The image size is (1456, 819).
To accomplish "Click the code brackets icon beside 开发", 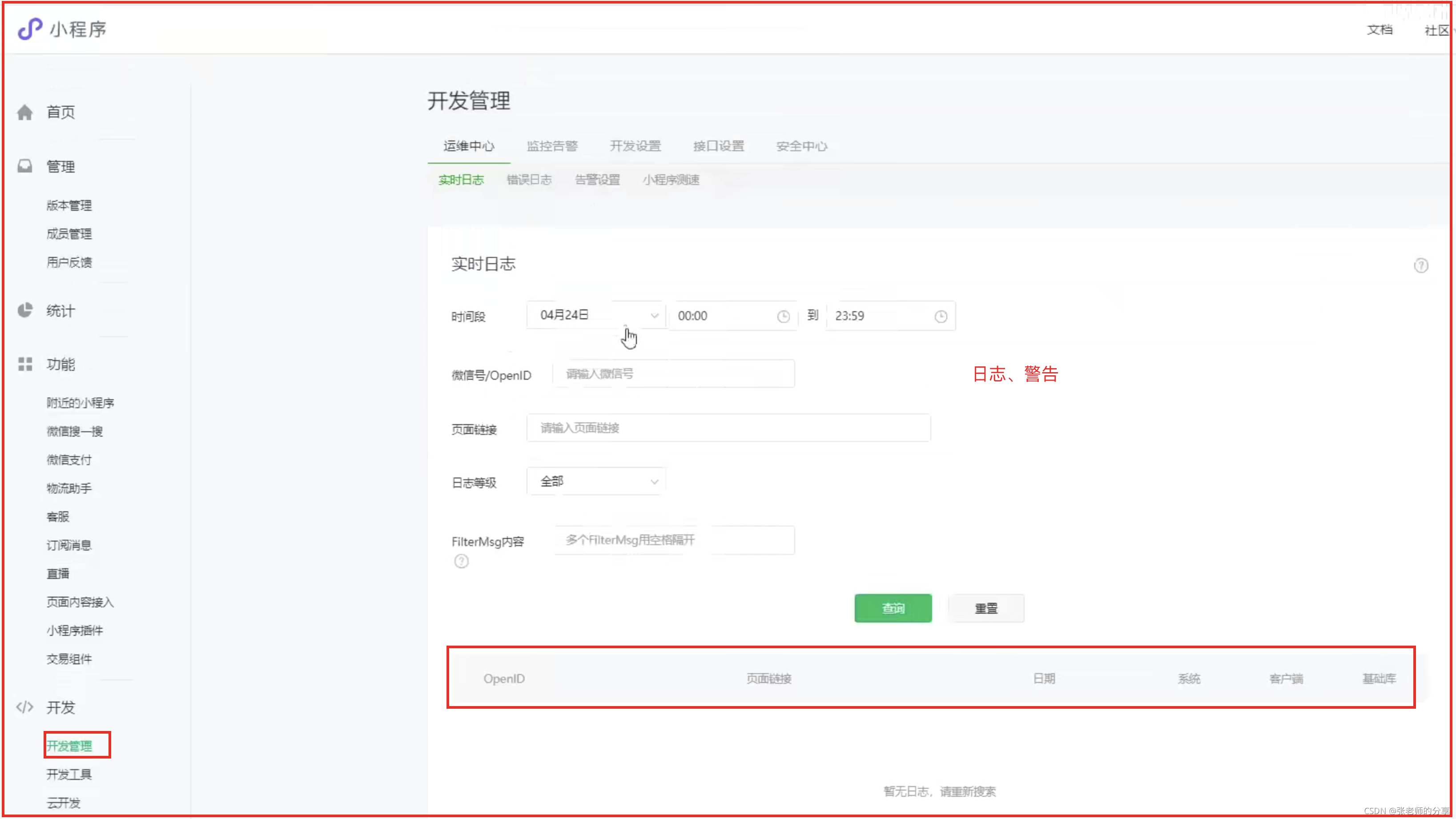I will (x=25, y=707).
